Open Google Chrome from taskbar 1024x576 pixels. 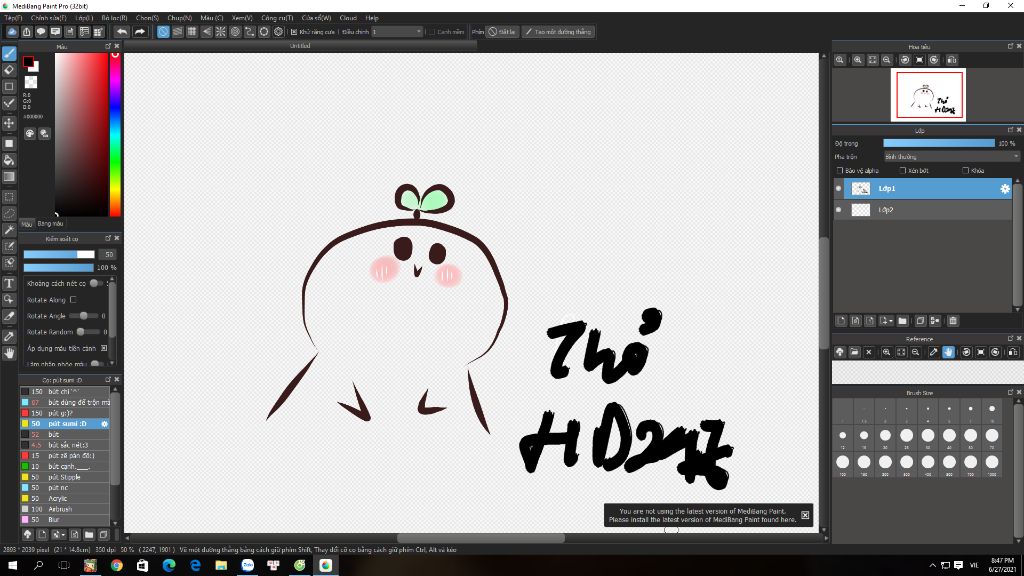(116, 566)
